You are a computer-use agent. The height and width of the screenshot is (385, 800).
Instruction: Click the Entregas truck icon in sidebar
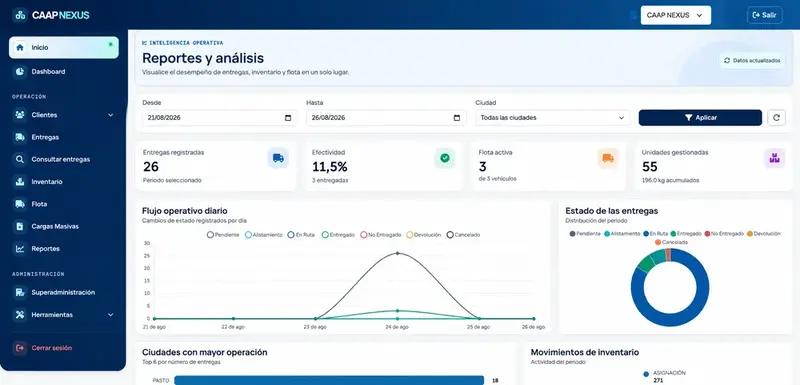[x=20, y=137]
